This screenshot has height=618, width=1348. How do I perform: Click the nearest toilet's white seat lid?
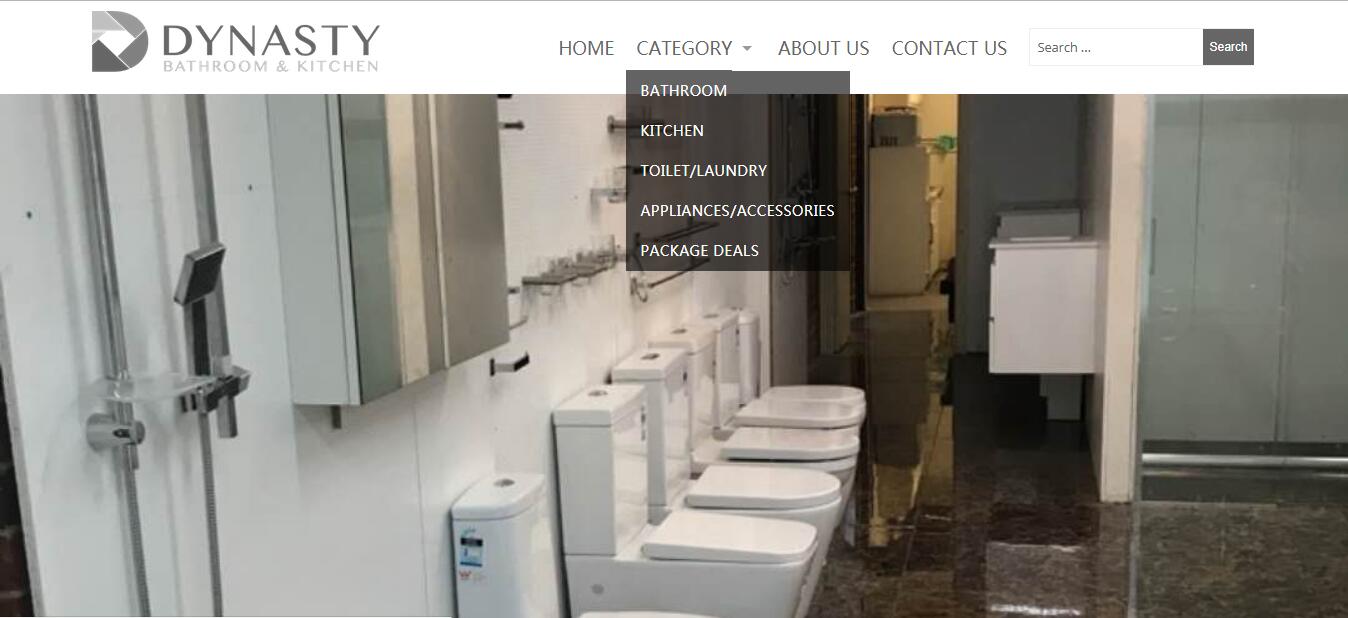pos(729,536)
